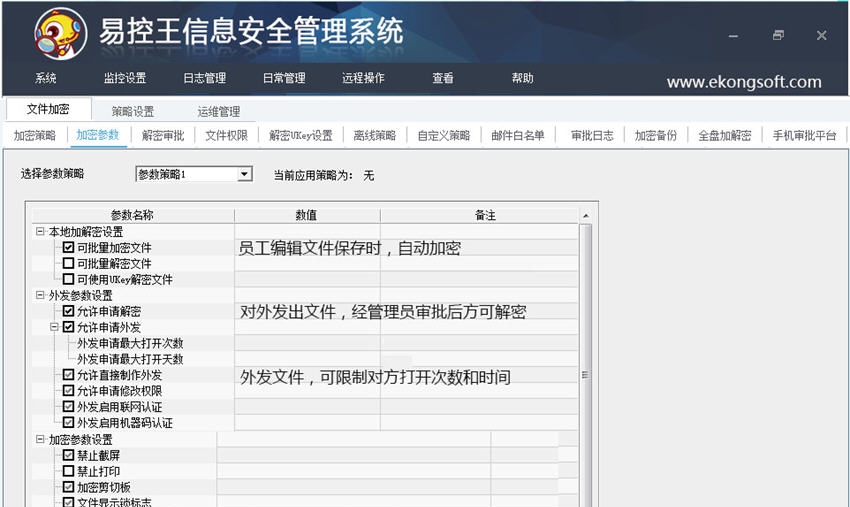
Task: Open the www.ekongsoft.com website link
Action: click(743, 82)
